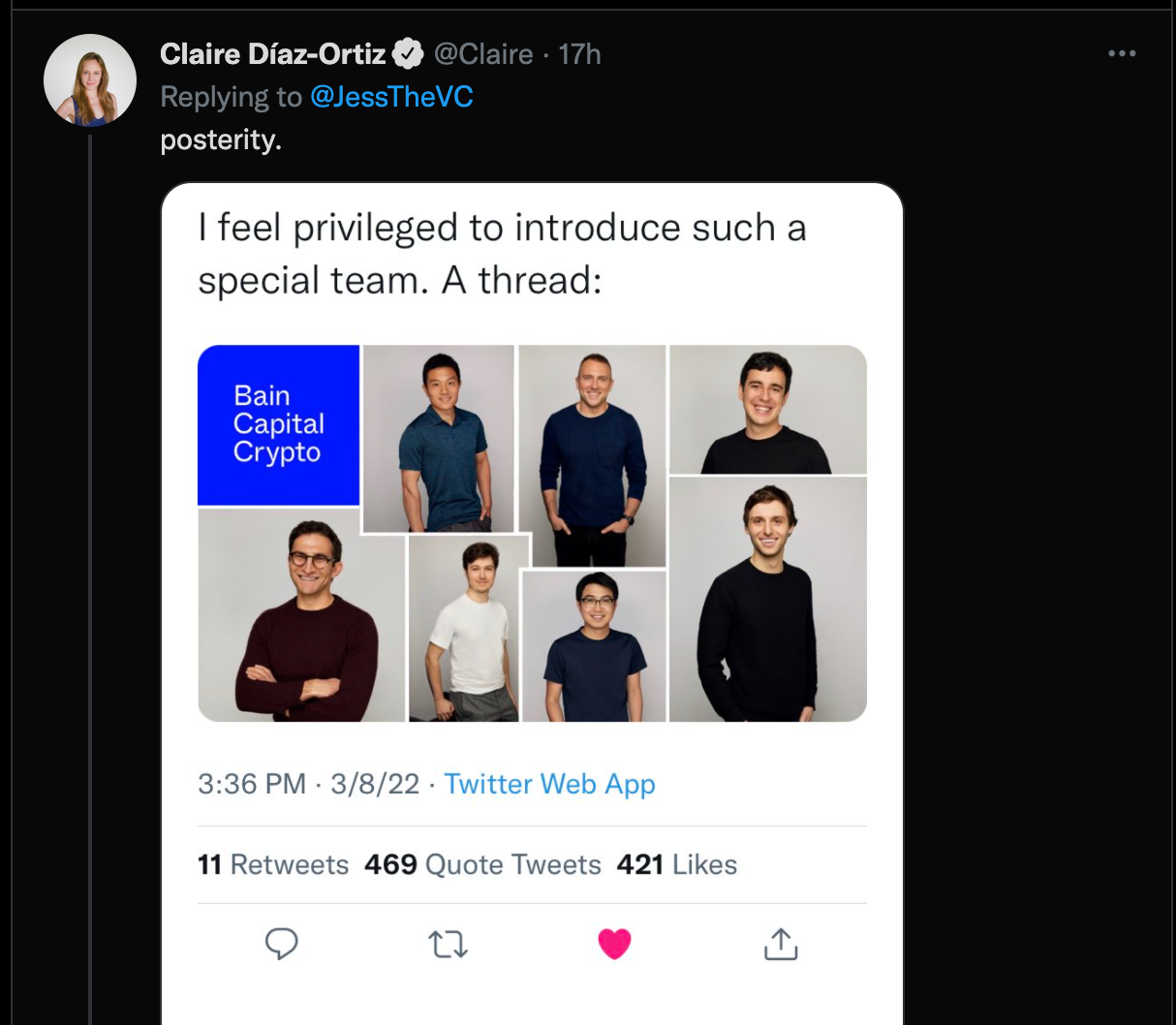Open Claire Díaz-Ortiz's profile avatar

pos(90,81)
